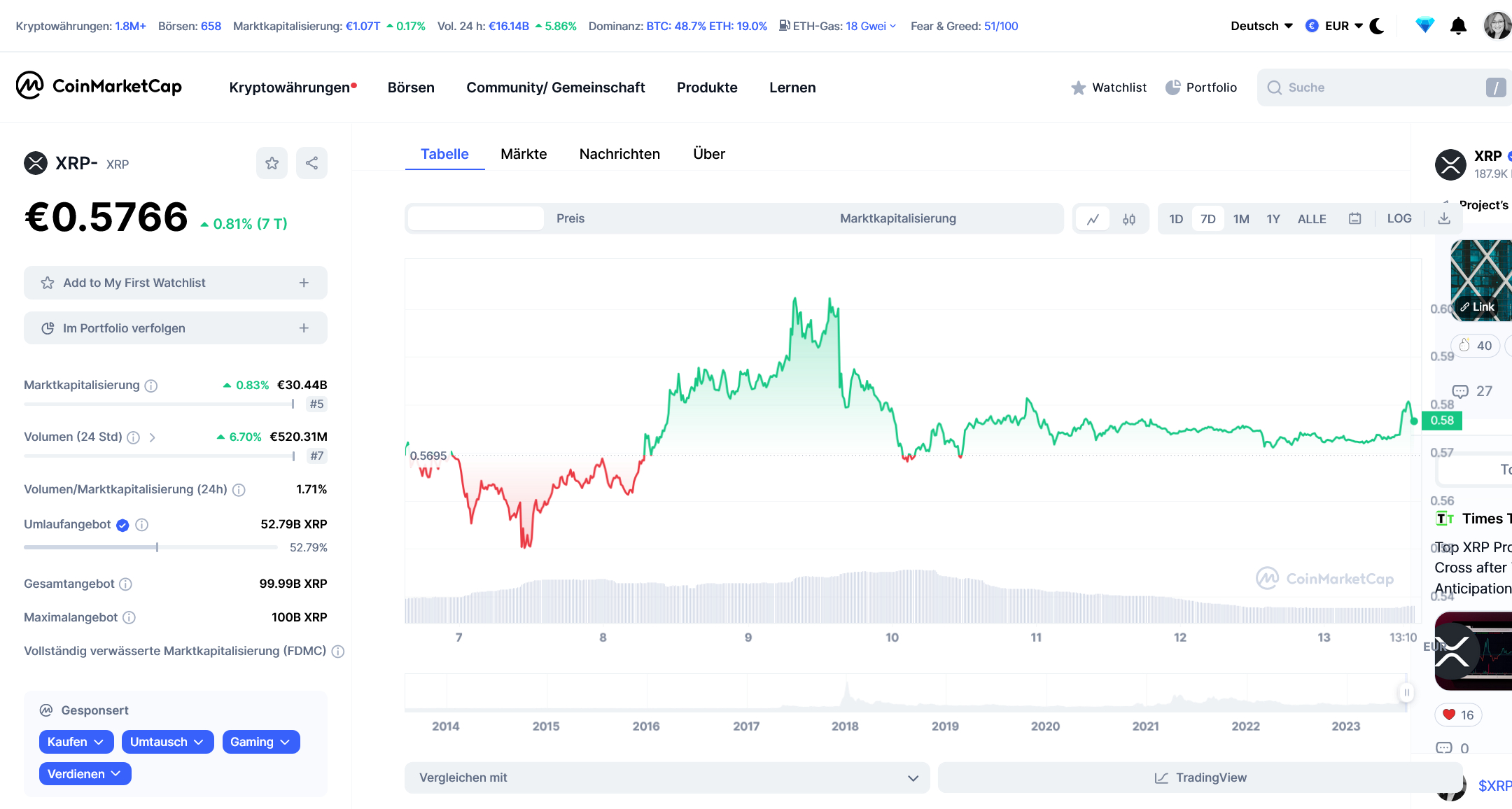Viewport: 1512px width, 809px height.
Task: Click info icon beside Volumen (24 Std)
Action: point(133,437)
